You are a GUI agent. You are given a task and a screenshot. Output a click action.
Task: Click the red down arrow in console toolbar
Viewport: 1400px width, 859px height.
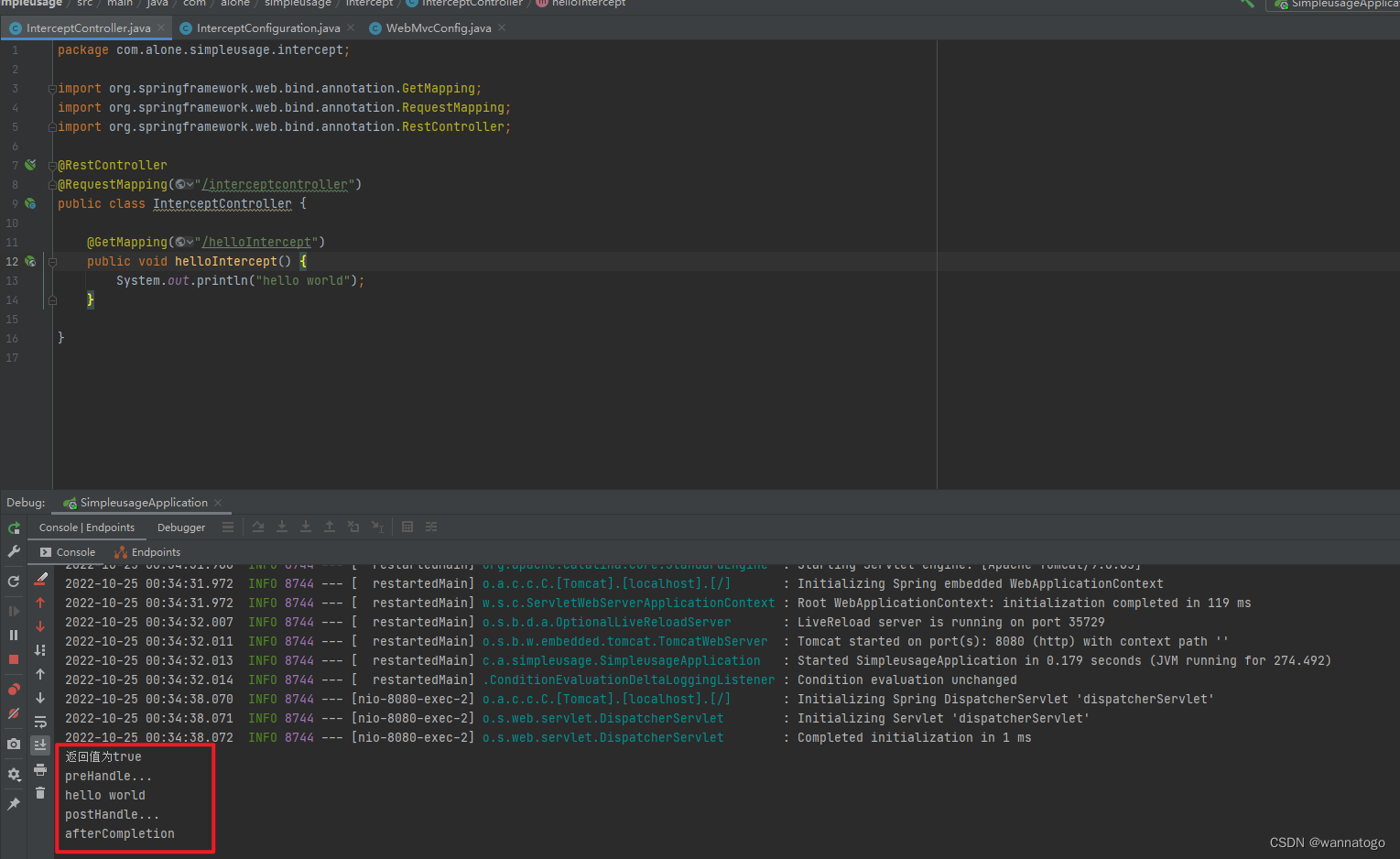tap(40, 626)
